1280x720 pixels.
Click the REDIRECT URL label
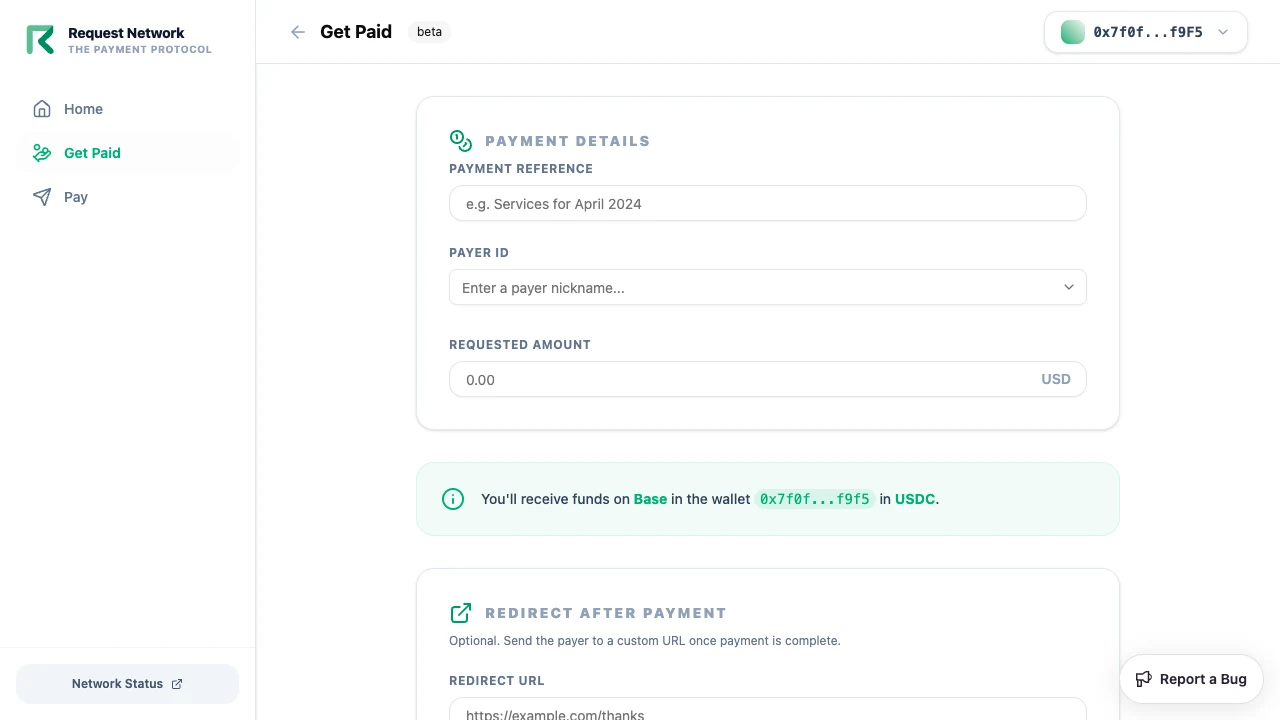497,681
